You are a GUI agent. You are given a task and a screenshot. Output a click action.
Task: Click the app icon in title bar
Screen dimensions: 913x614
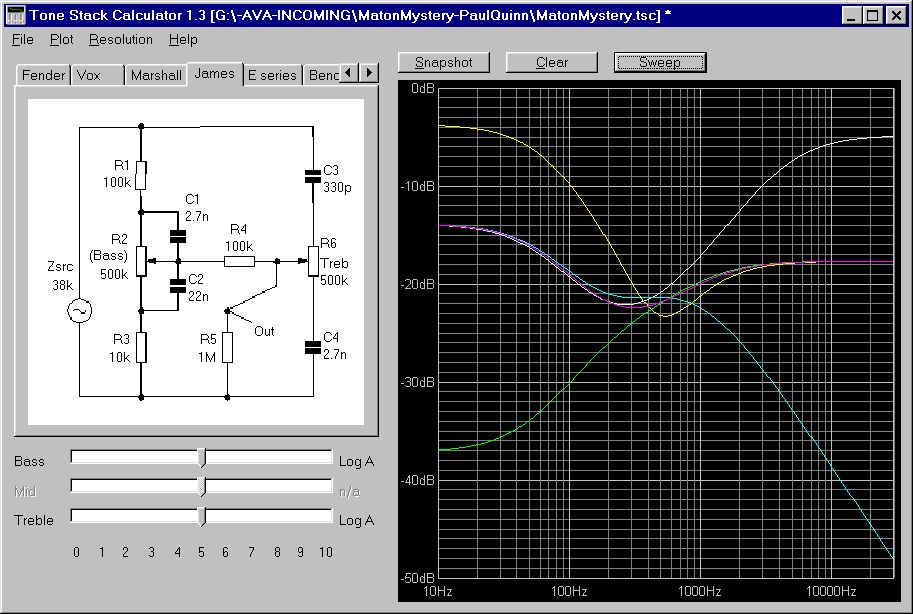tap(14, 15)
